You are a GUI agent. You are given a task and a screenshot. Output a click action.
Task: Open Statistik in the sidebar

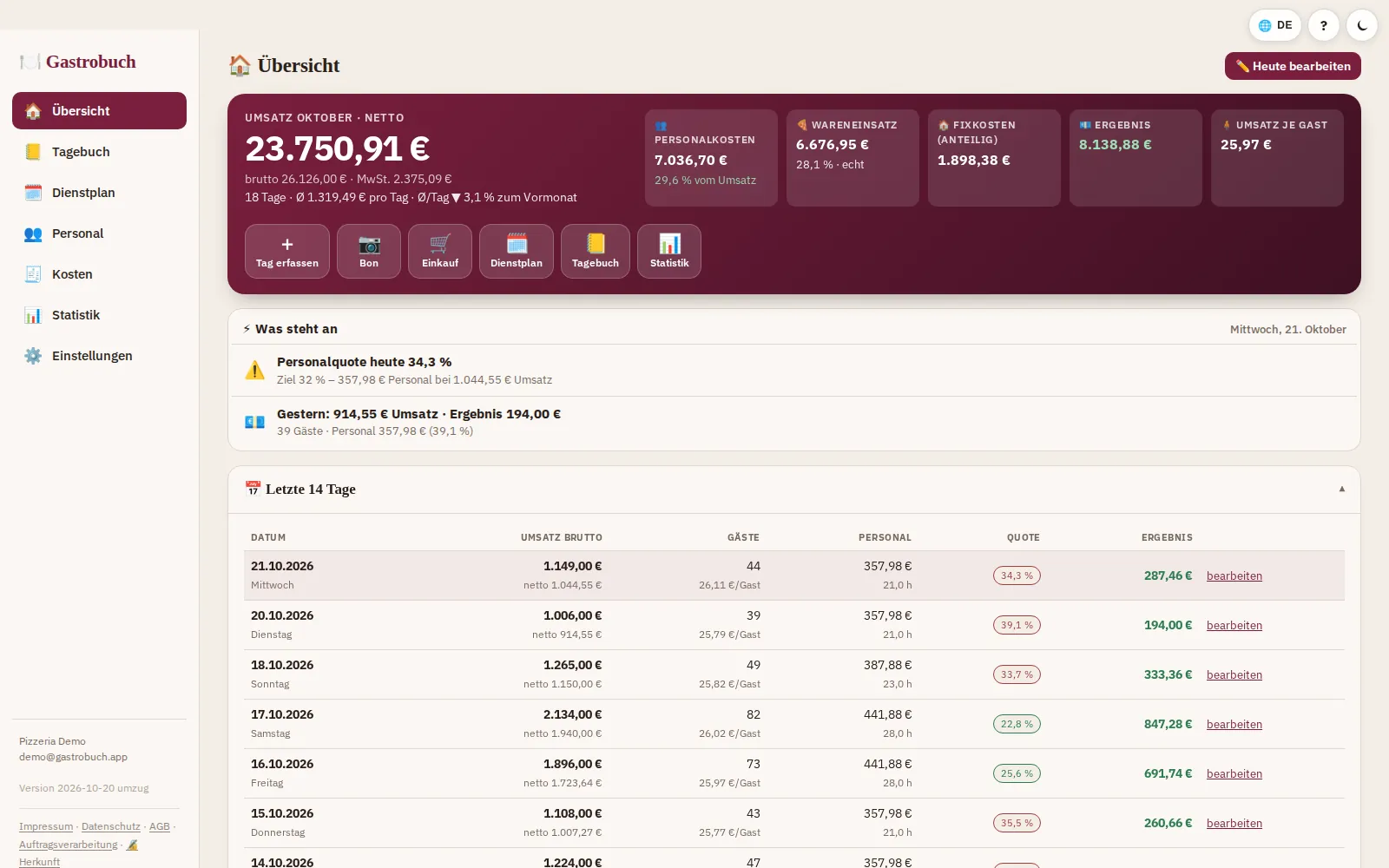pos(99,315)
